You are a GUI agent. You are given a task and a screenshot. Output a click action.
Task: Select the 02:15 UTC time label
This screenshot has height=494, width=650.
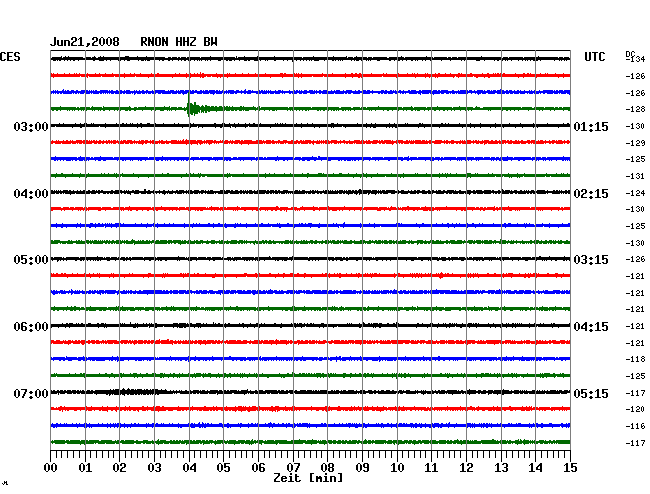pyautogui.click(x=591, y=194)
